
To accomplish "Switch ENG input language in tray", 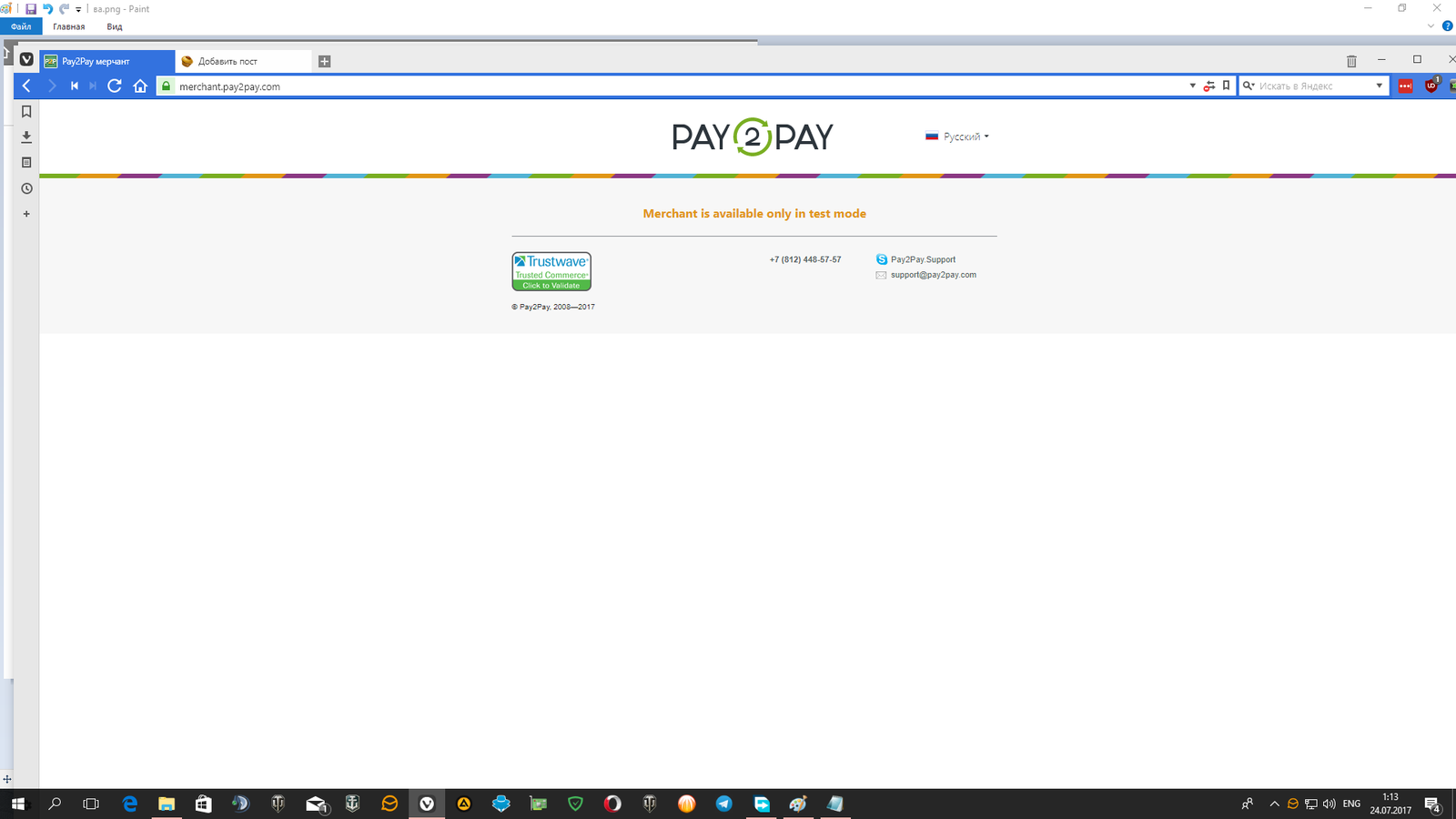I will pos(1351,804).
